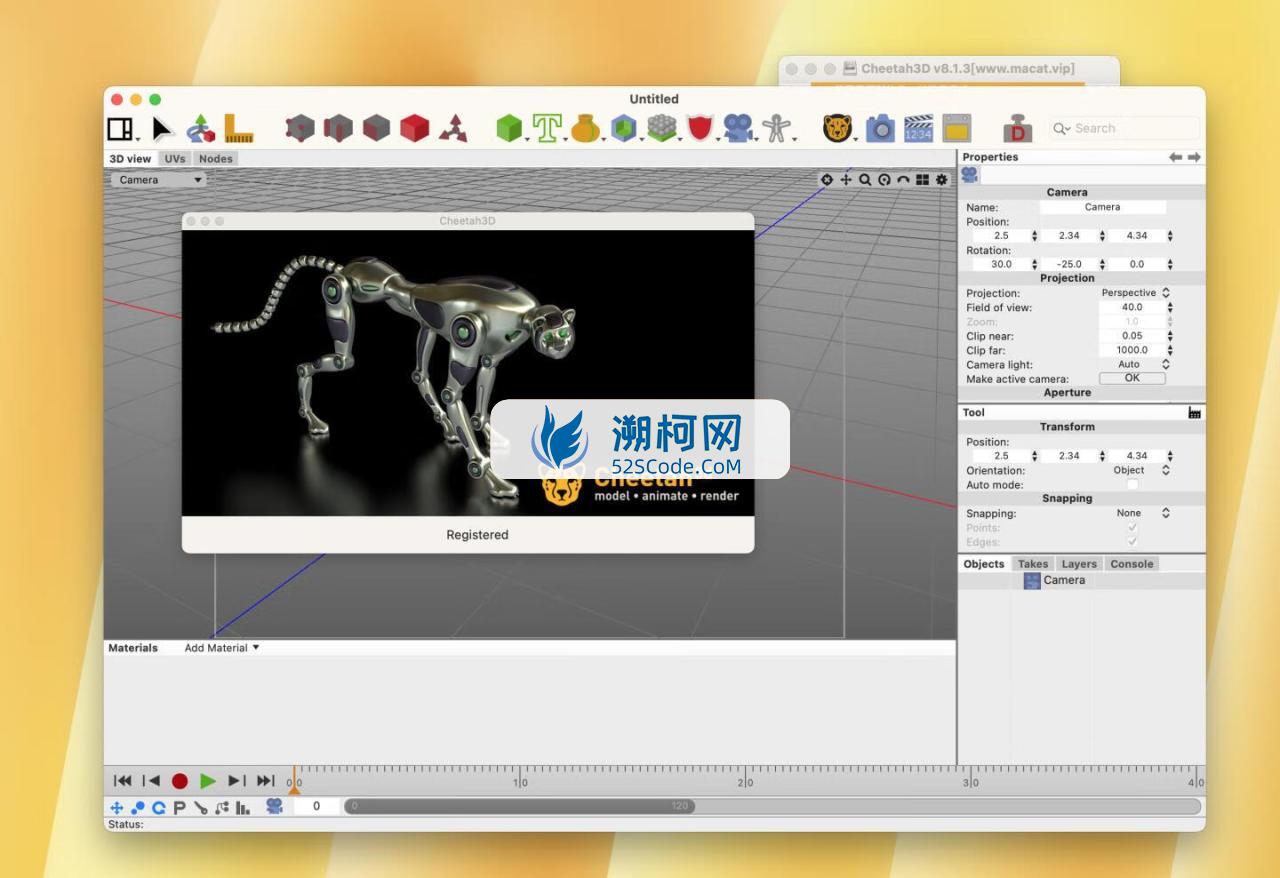Start timeline playback with green play button
The height and width of the screenshot is (878, 1280).
[207, 781]
